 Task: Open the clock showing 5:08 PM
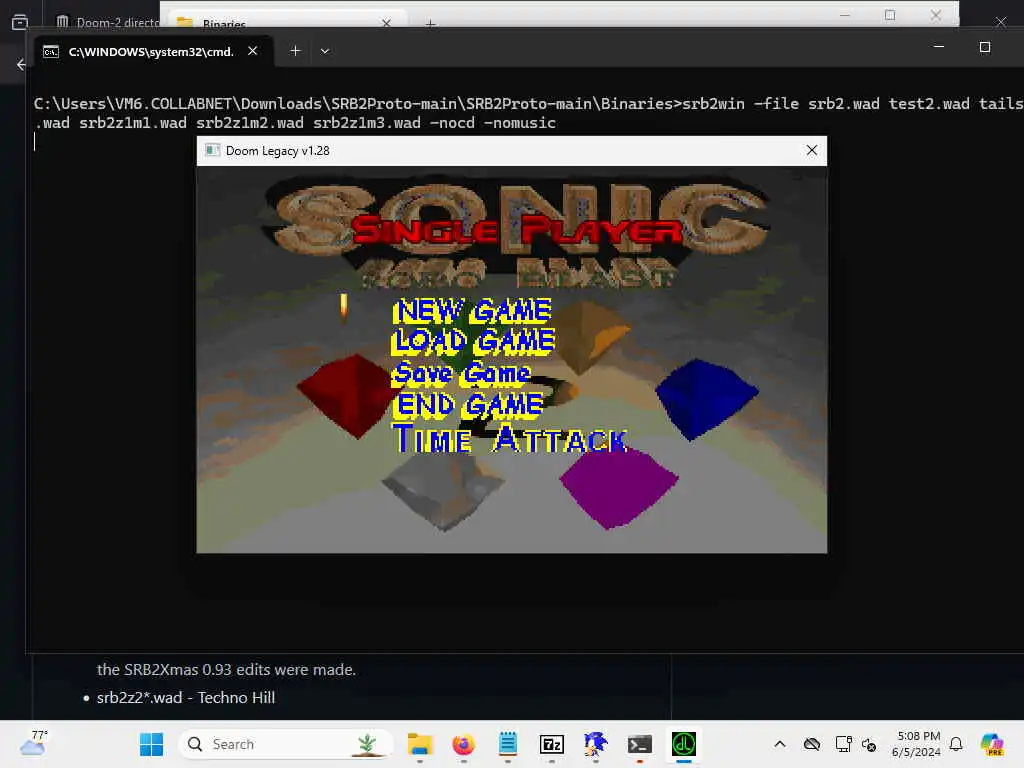(x=917, y=744)
